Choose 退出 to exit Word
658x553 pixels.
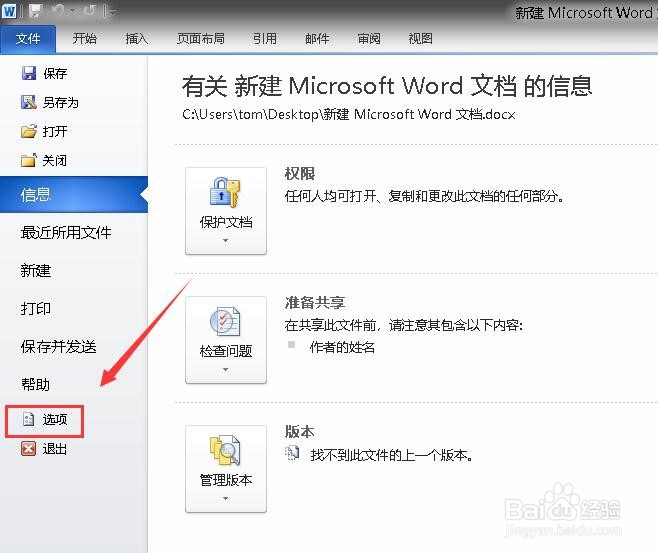tap(55, 449)
